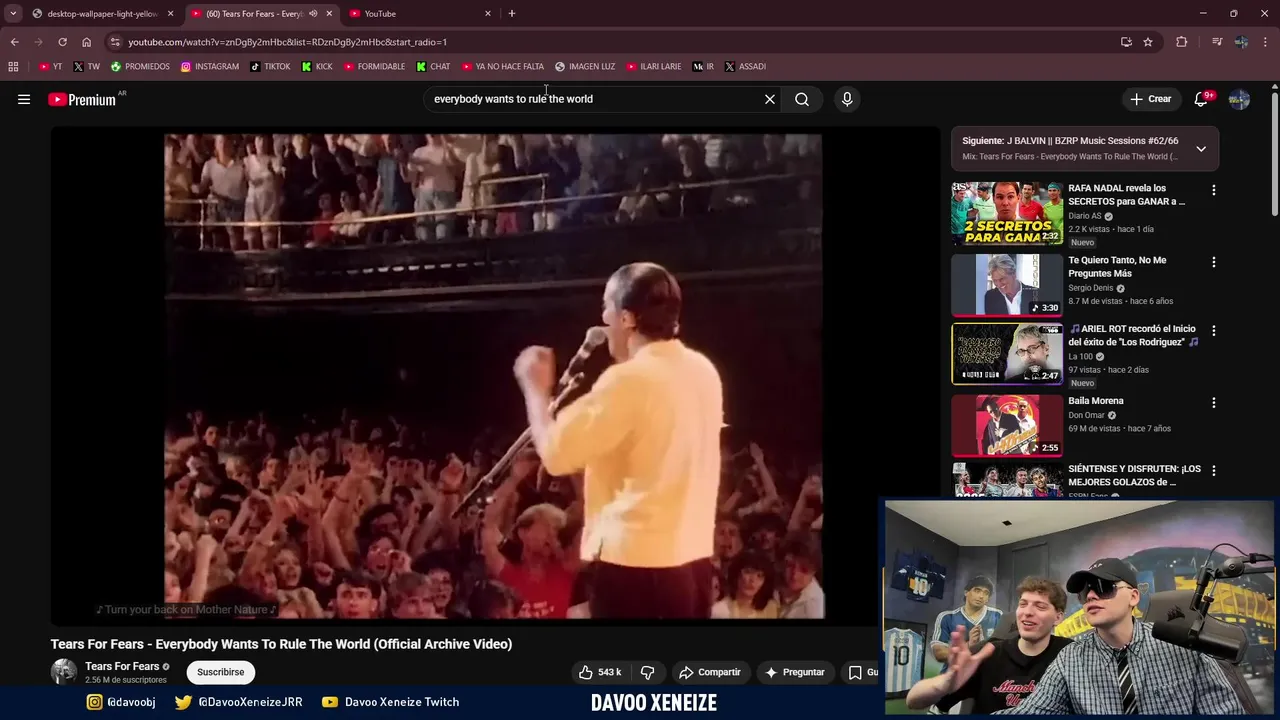Screen dimensions: 1280x720
Task: Open the ILARI LARIE bookmark
Action: (654, 67)
